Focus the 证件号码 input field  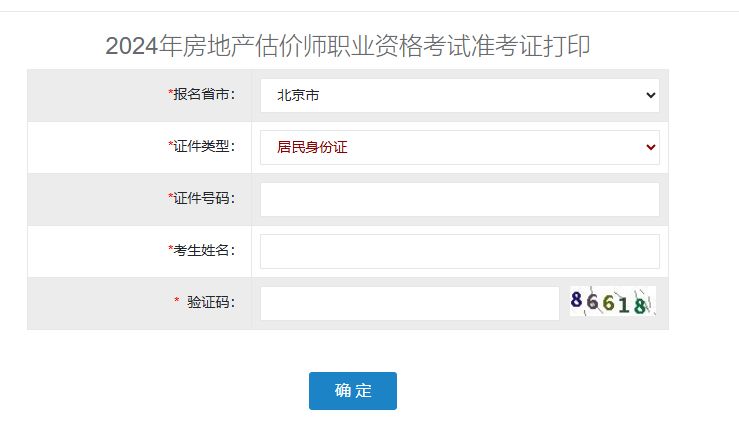(x=460, y=200)
